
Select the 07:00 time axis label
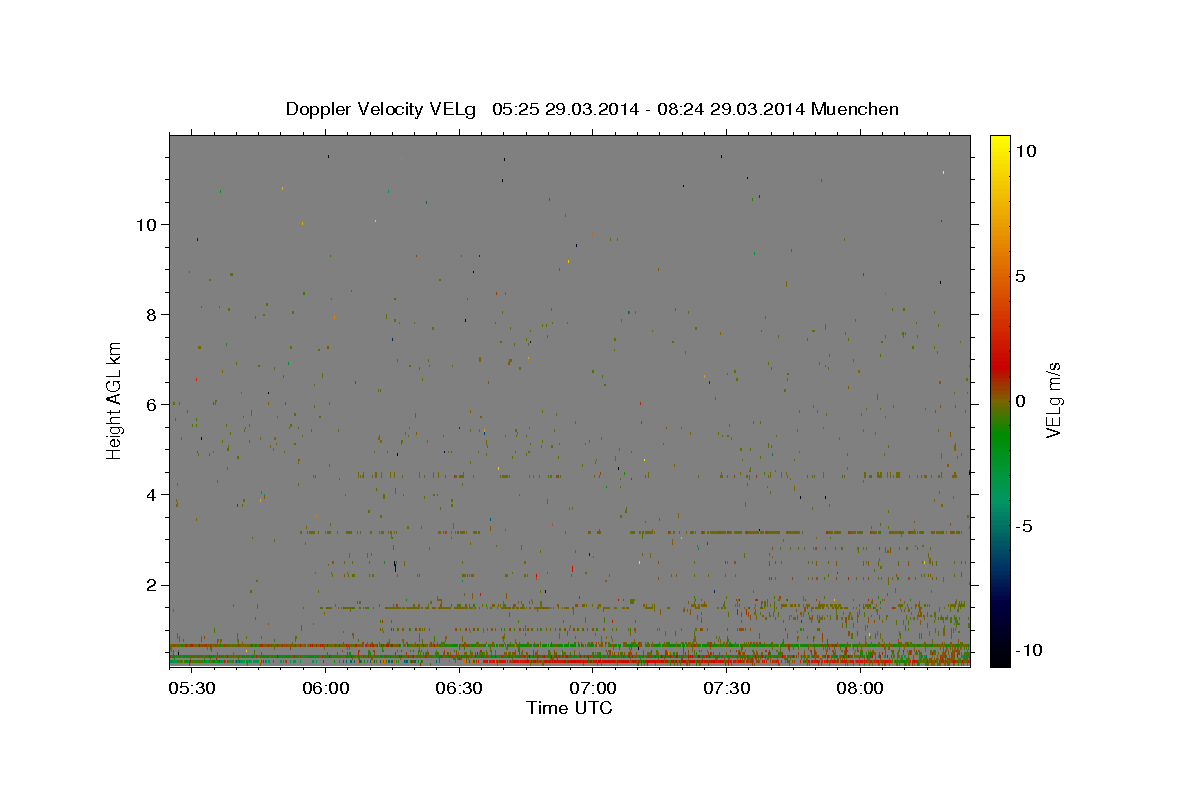pyautogui.click(x=592, y=689)
